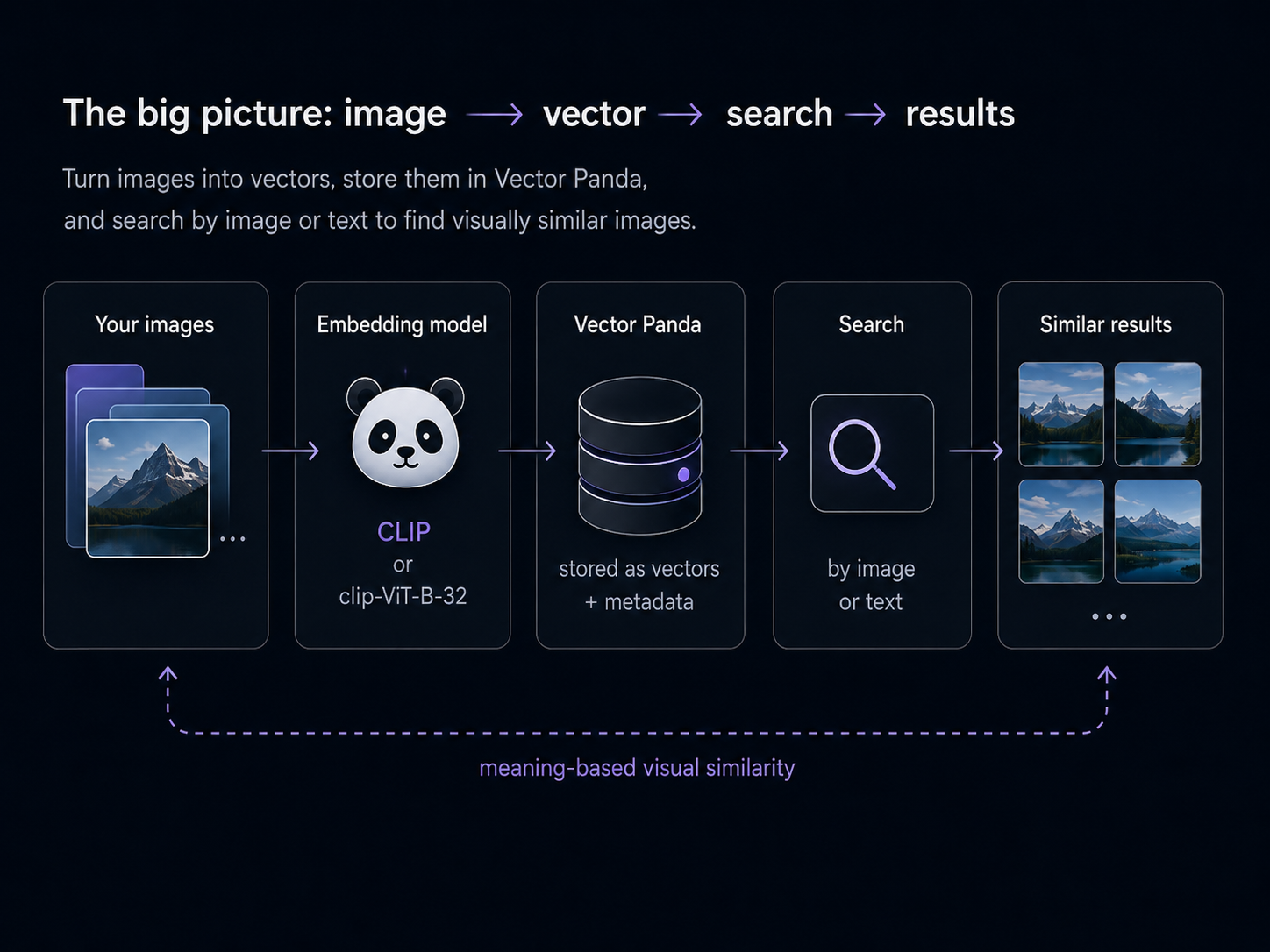
Task: Click the ellipsis below the Similar results thumbnails
Action: tap(1109, 616)
